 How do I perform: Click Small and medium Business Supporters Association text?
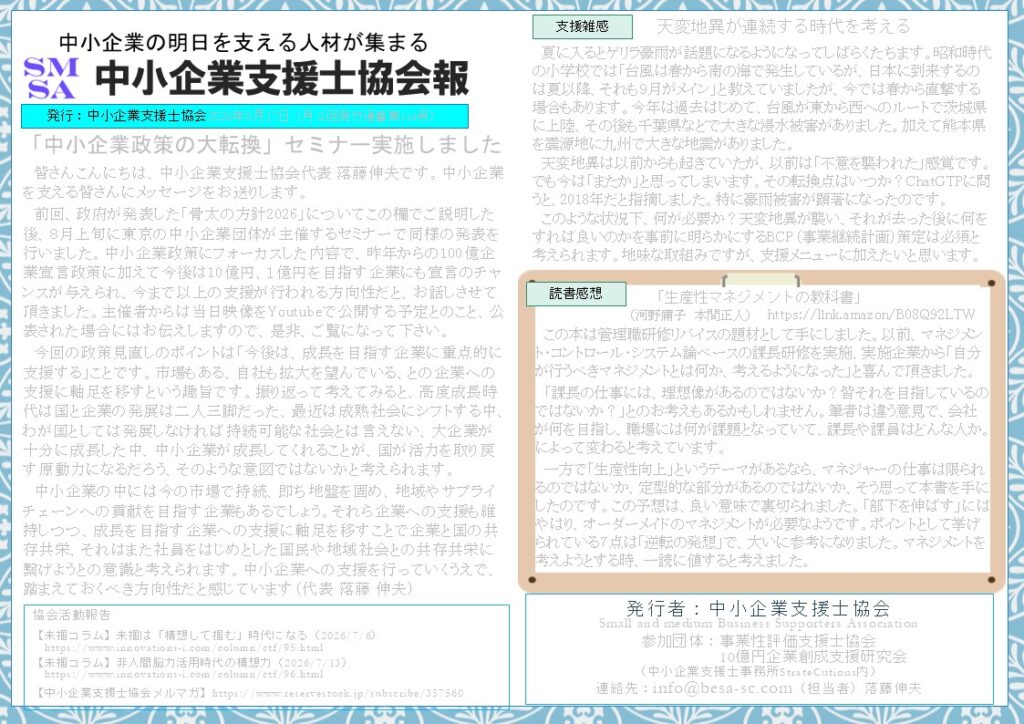758,623
